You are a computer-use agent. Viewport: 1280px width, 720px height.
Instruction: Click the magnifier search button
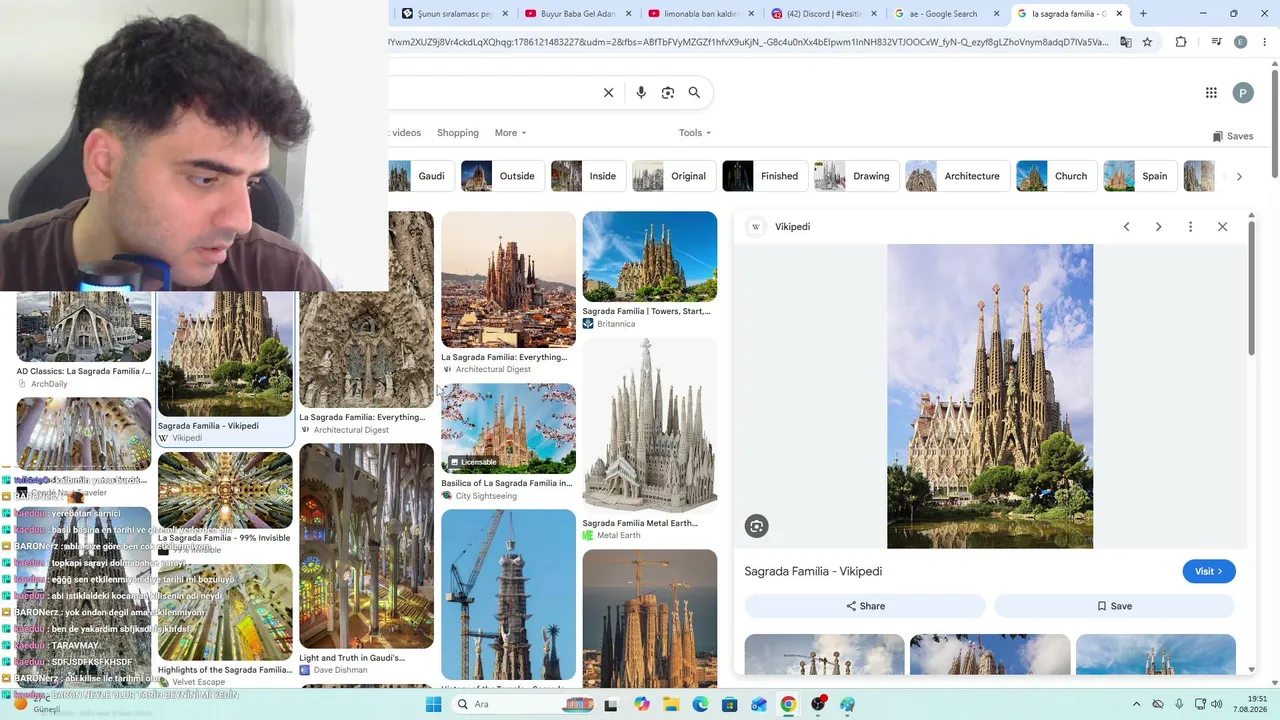click(x=694, y=93)
